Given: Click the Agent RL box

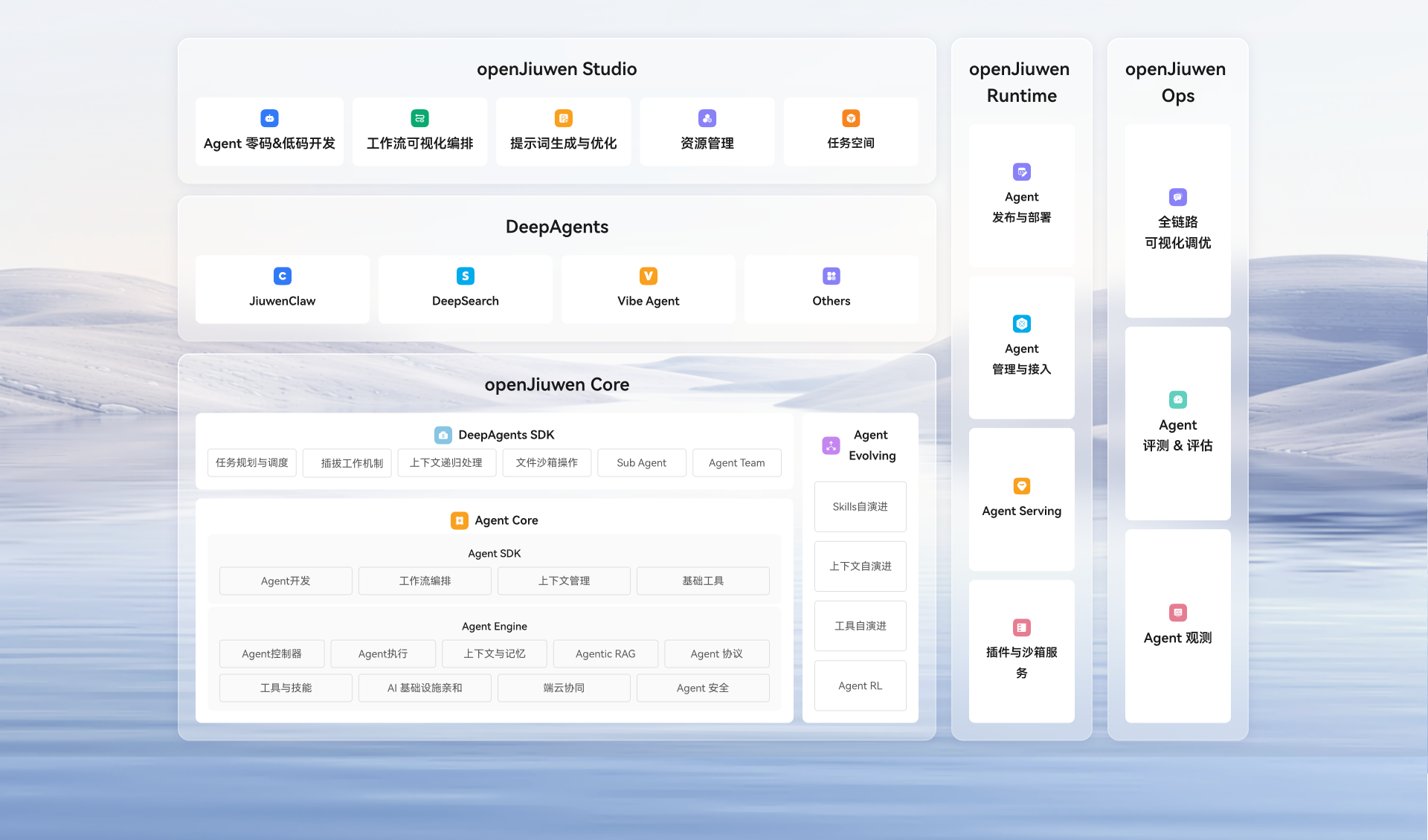Looking at the screenshot, I should point(860,685).
